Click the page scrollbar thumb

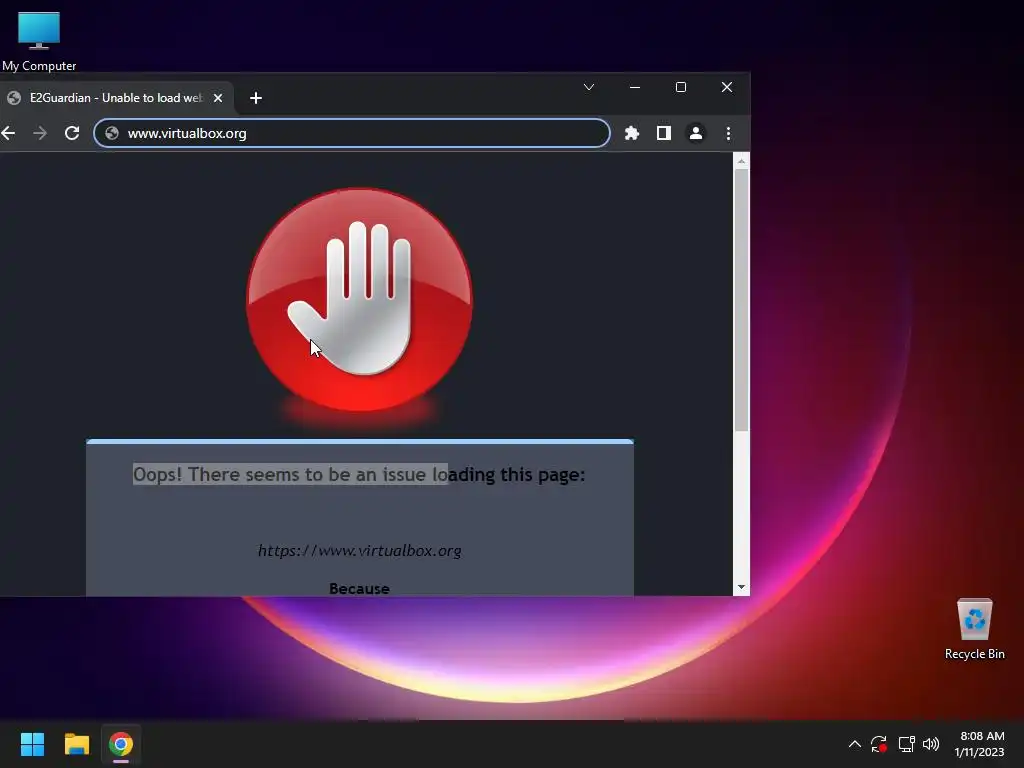[x=741, y=300]
